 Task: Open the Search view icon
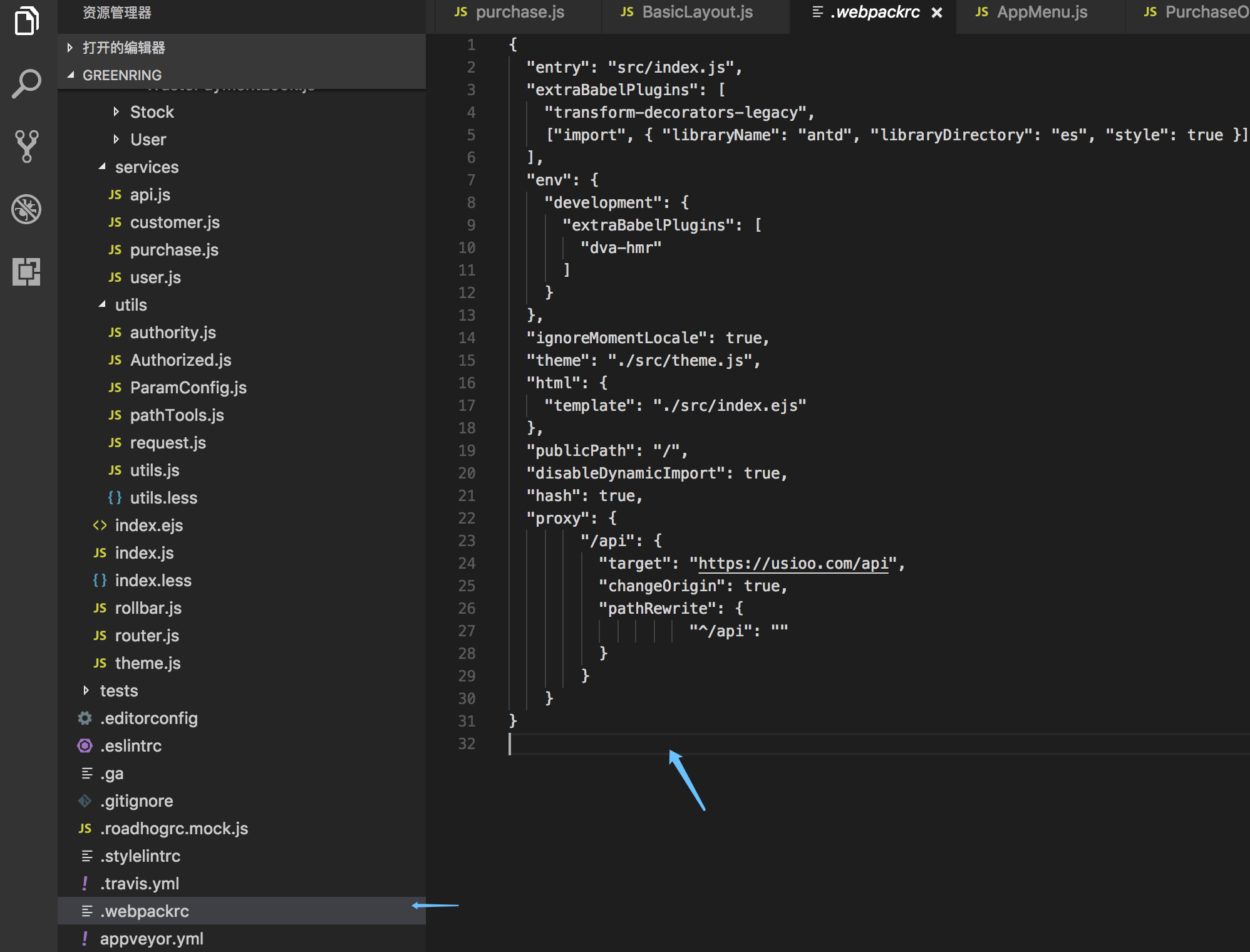coord(26,84)
